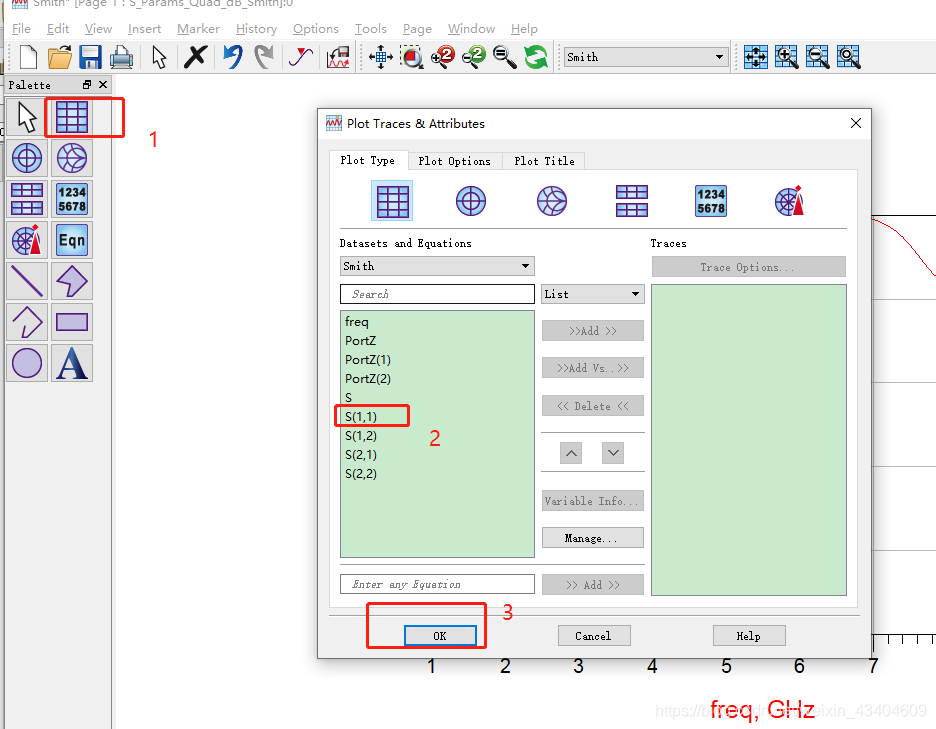Click the Cancel button
Viewport: 936px width, 729px height.
coord(593,636)
